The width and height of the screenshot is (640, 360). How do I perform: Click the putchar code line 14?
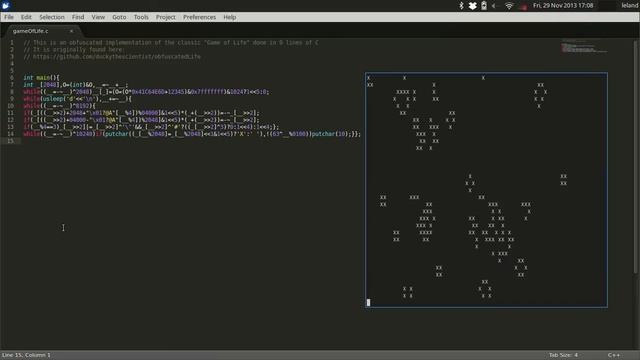point(192,134)
